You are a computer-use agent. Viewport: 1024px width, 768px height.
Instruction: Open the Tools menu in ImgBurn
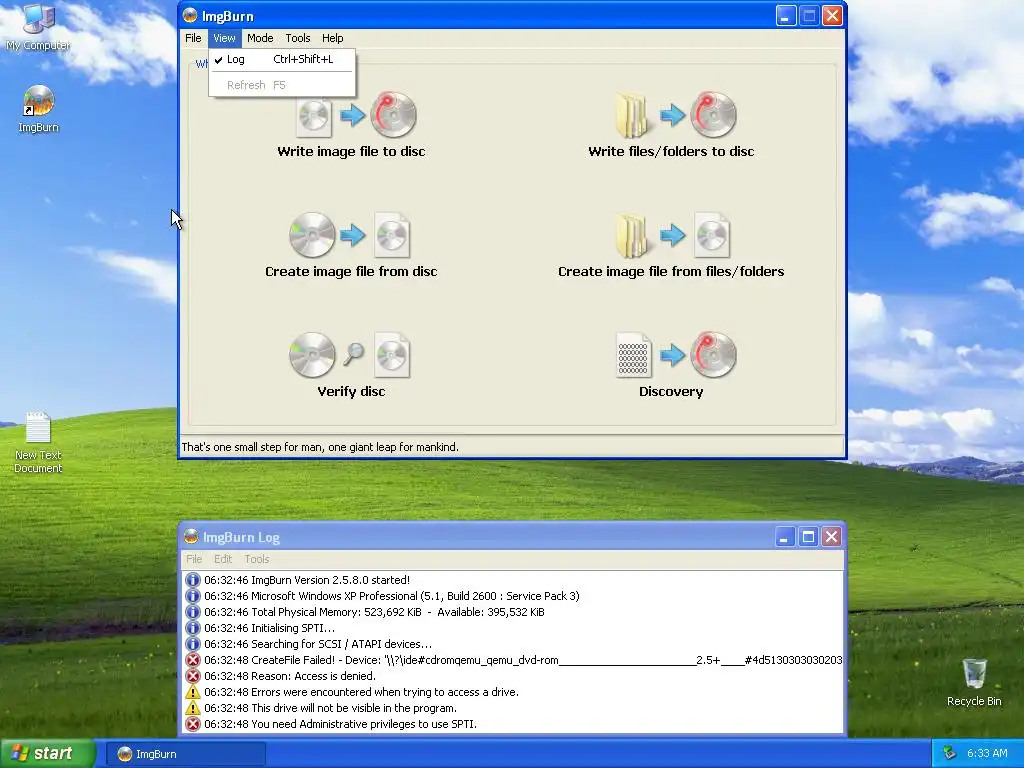(x=298, y=38)
